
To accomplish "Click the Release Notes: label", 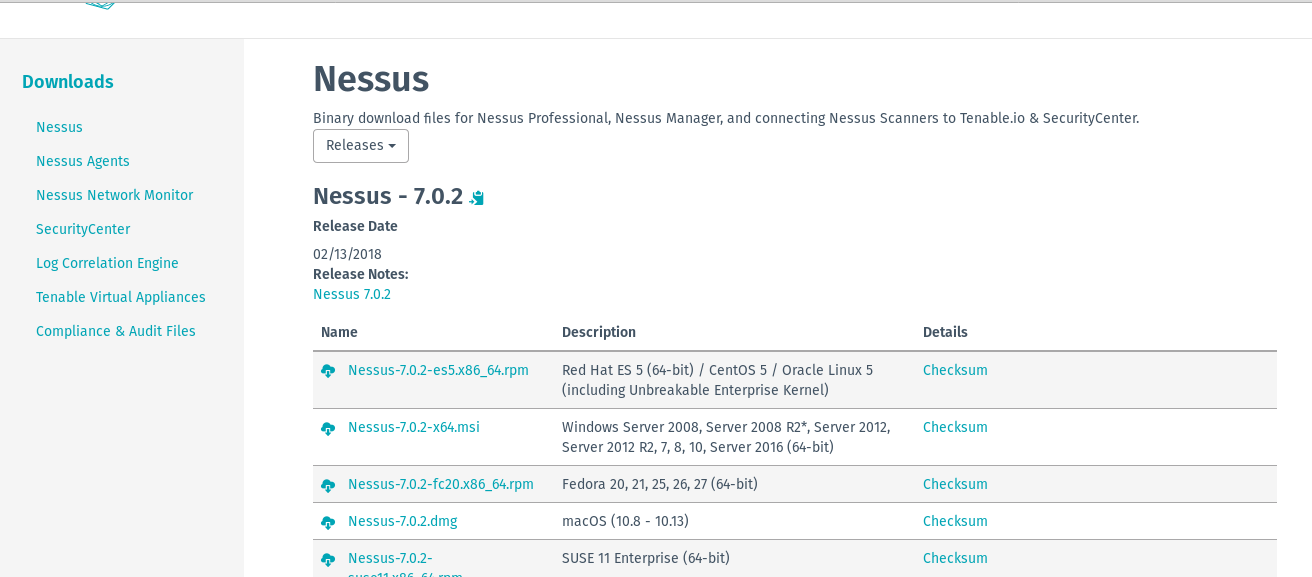I will [x=361, y=274].
